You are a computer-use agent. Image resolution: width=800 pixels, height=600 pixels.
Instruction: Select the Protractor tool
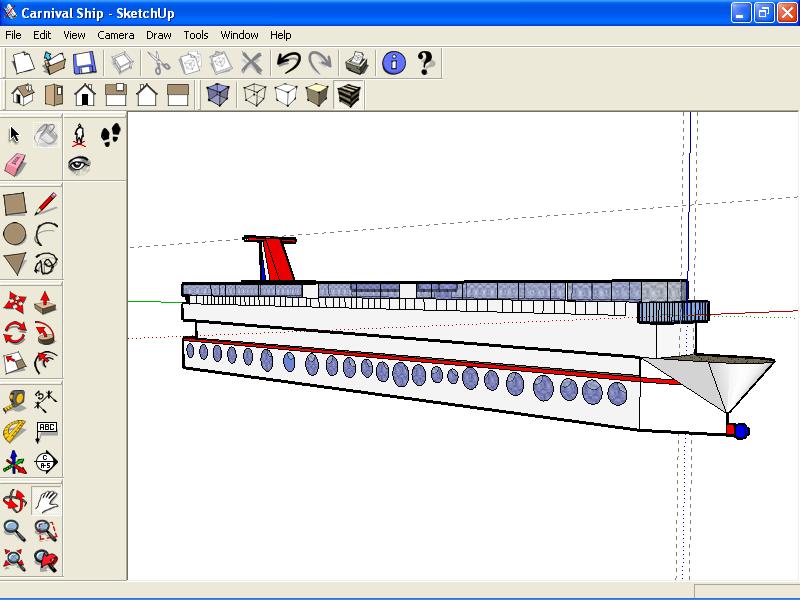point(15,432)
